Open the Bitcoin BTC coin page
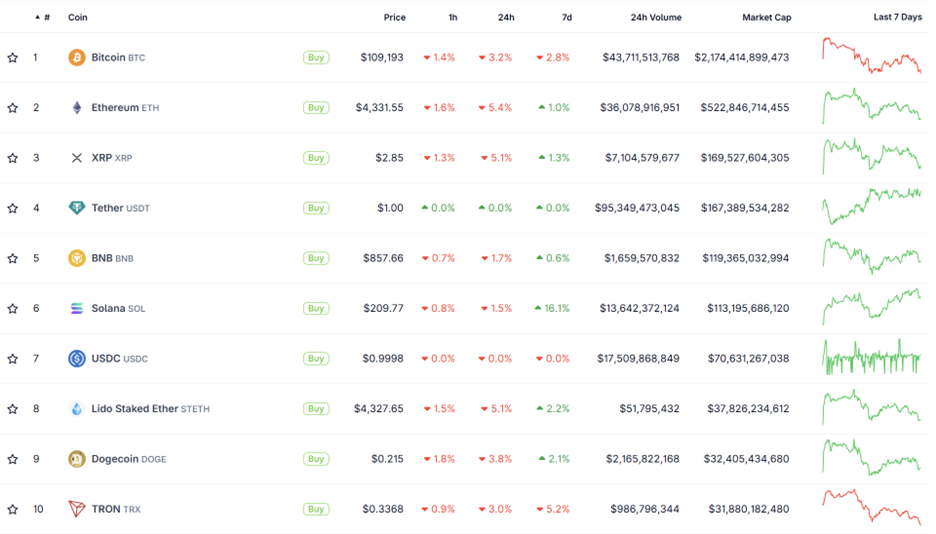 tap(118, 57)
